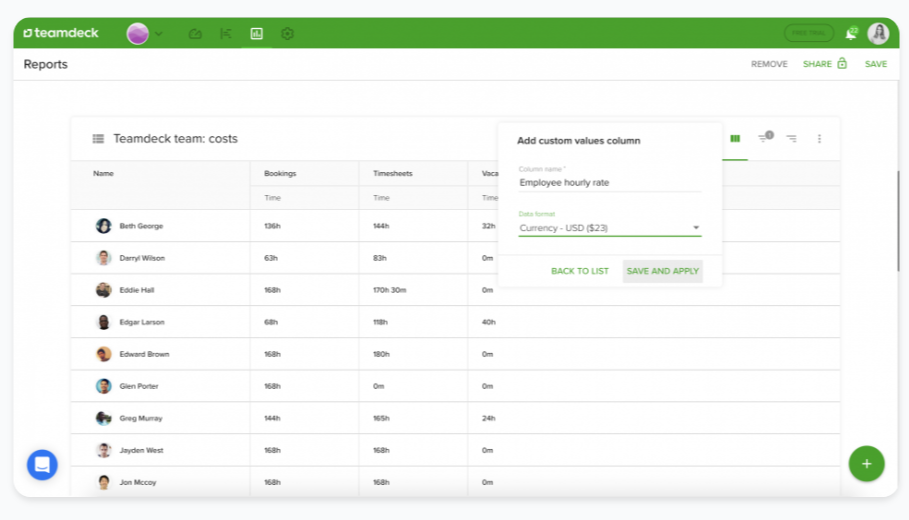Select the Edward Brown name
909x520 pixels.
144,354
